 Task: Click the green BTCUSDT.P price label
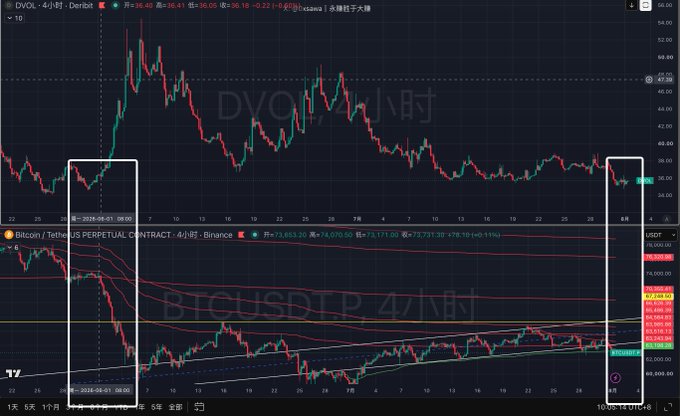tap(625, 353)
